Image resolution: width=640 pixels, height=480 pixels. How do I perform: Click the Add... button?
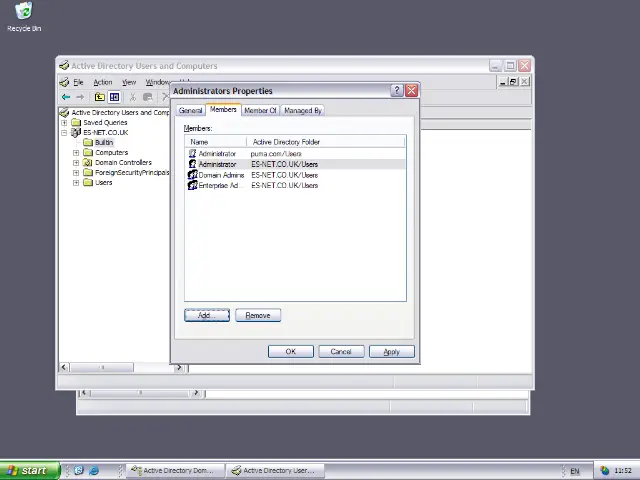[207, 315]
